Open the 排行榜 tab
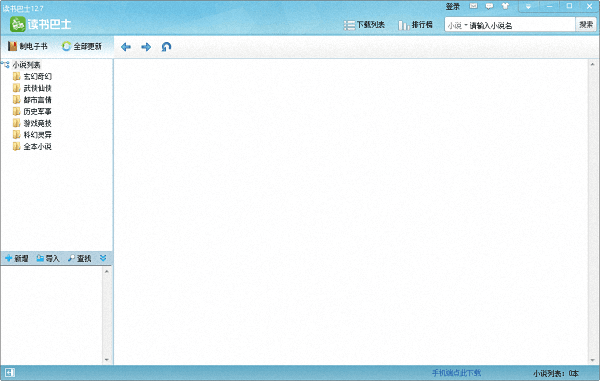This screenshot has height=381, width=600. (415, 25)
